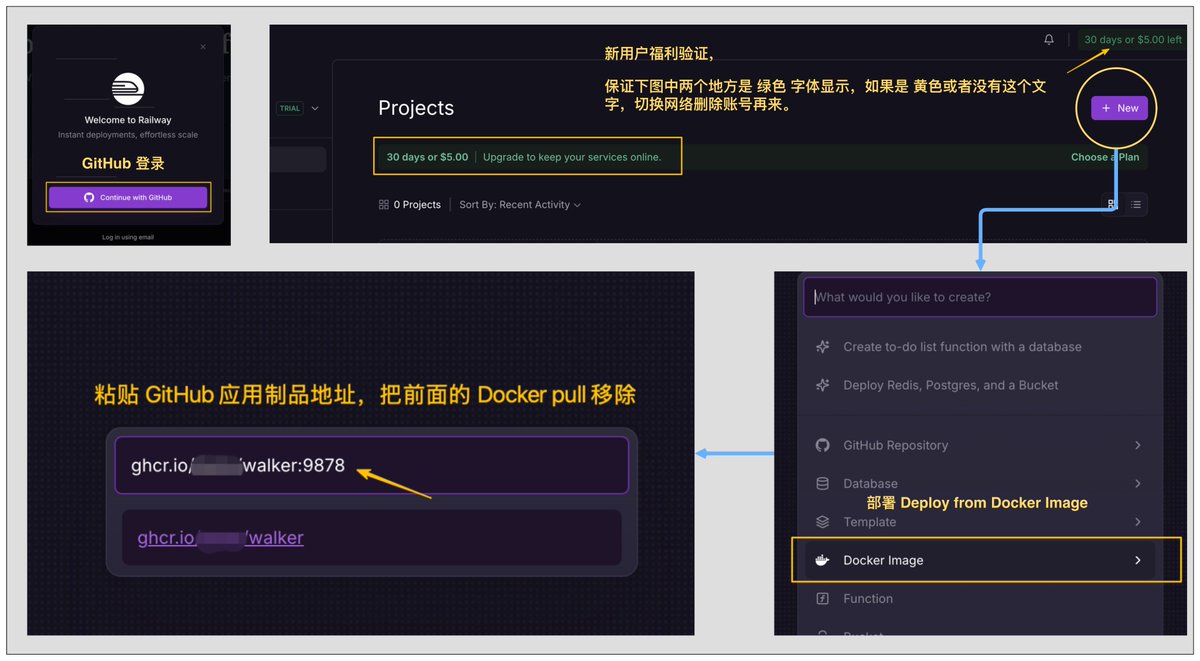1200x661 pixels.
Task: Open Sort By Recent Activity dropdown
Action: tap(520, 204)
